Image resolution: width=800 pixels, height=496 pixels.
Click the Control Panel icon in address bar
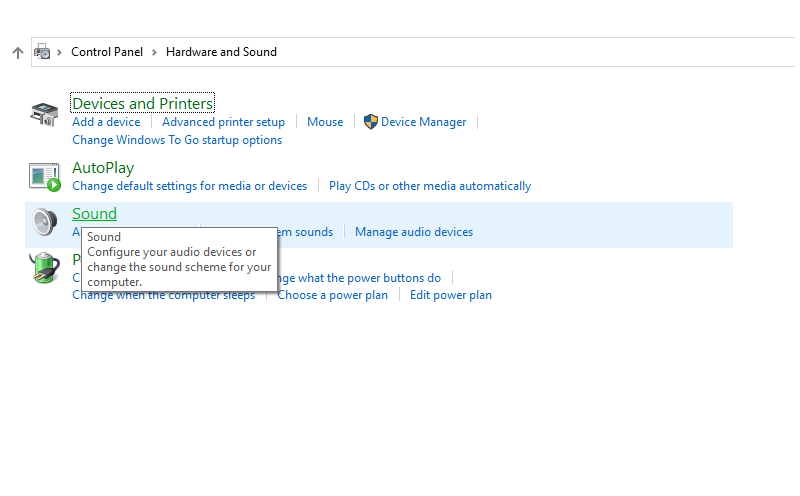[42, 52]
